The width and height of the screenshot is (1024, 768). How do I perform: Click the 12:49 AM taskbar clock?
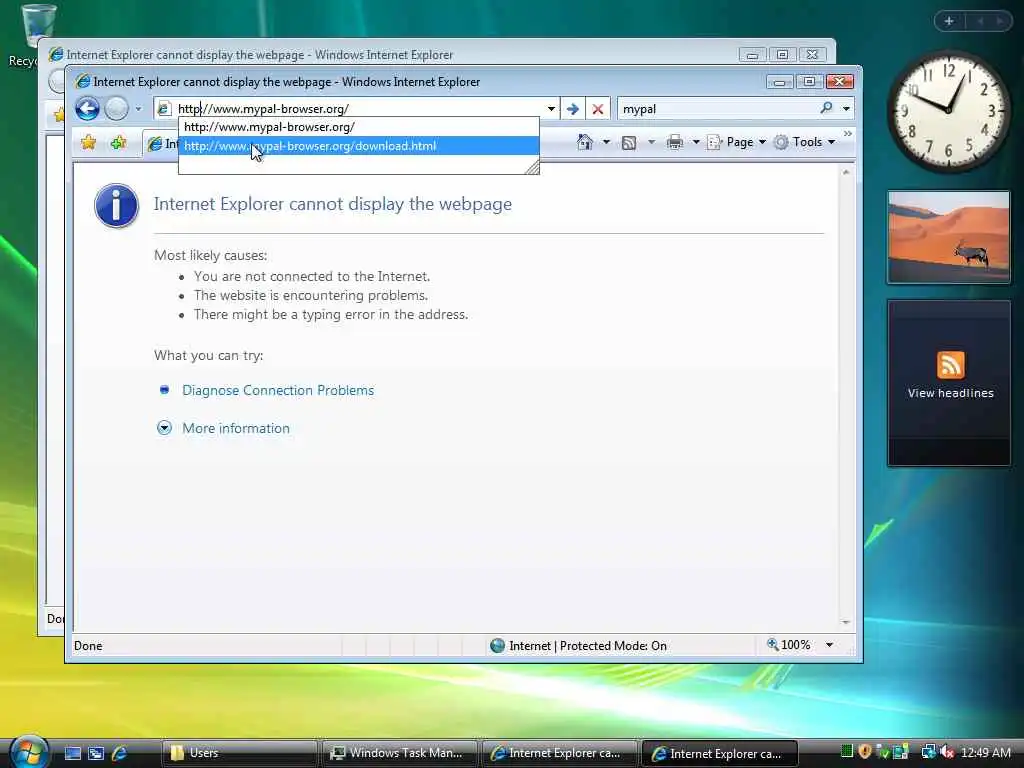click(x=985, y=752)
